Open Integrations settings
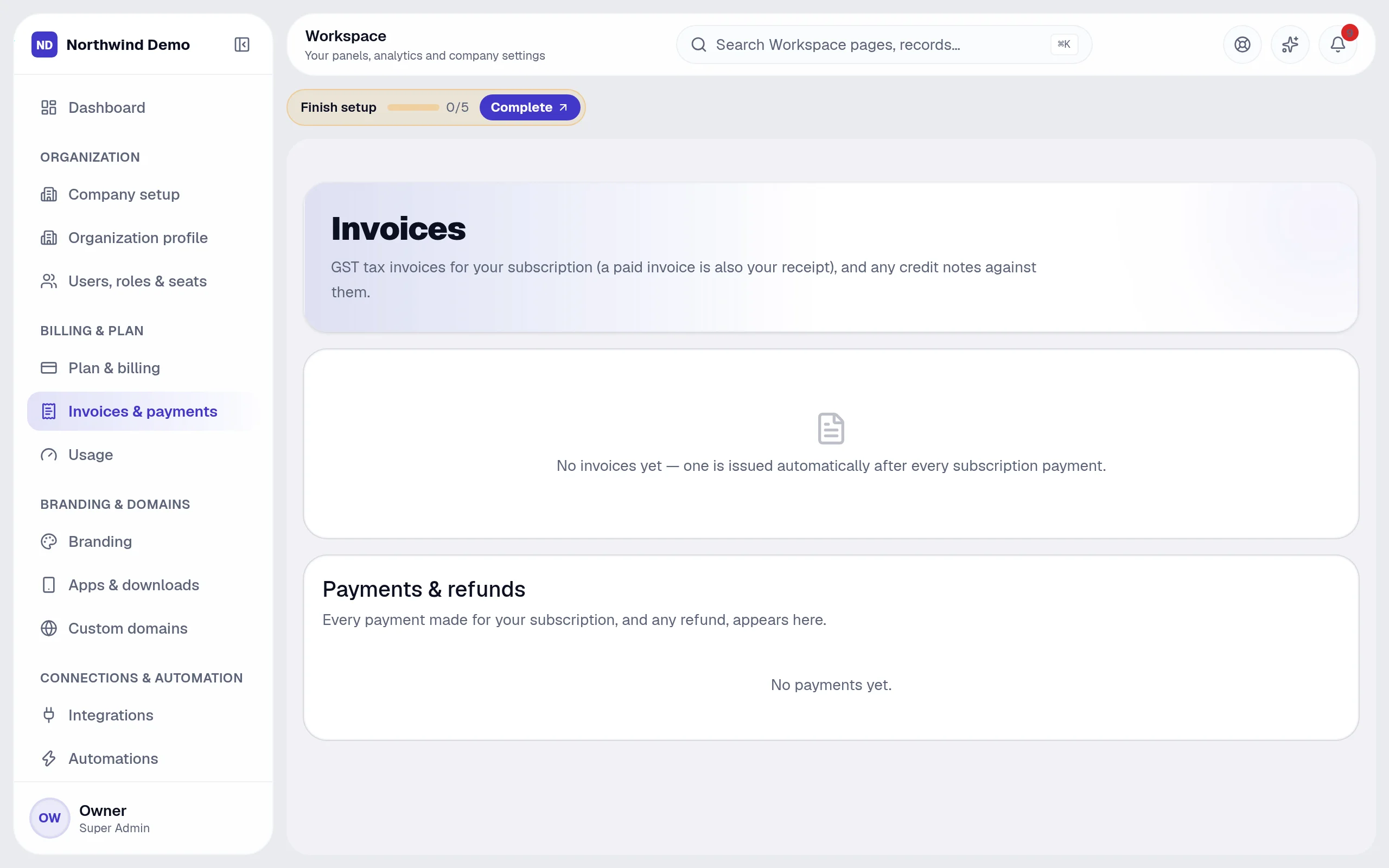This screenshot has height=868, width=1389. click(x=143, y=716)
